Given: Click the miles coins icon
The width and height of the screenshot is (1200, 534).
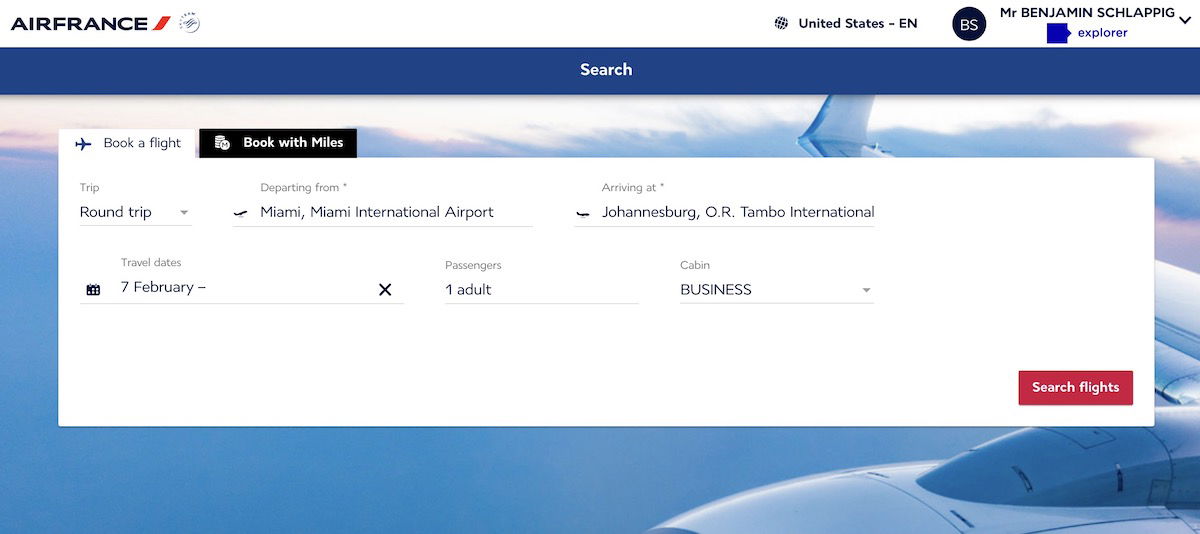Looking at the screenshot, I should (x=223, y=143).
